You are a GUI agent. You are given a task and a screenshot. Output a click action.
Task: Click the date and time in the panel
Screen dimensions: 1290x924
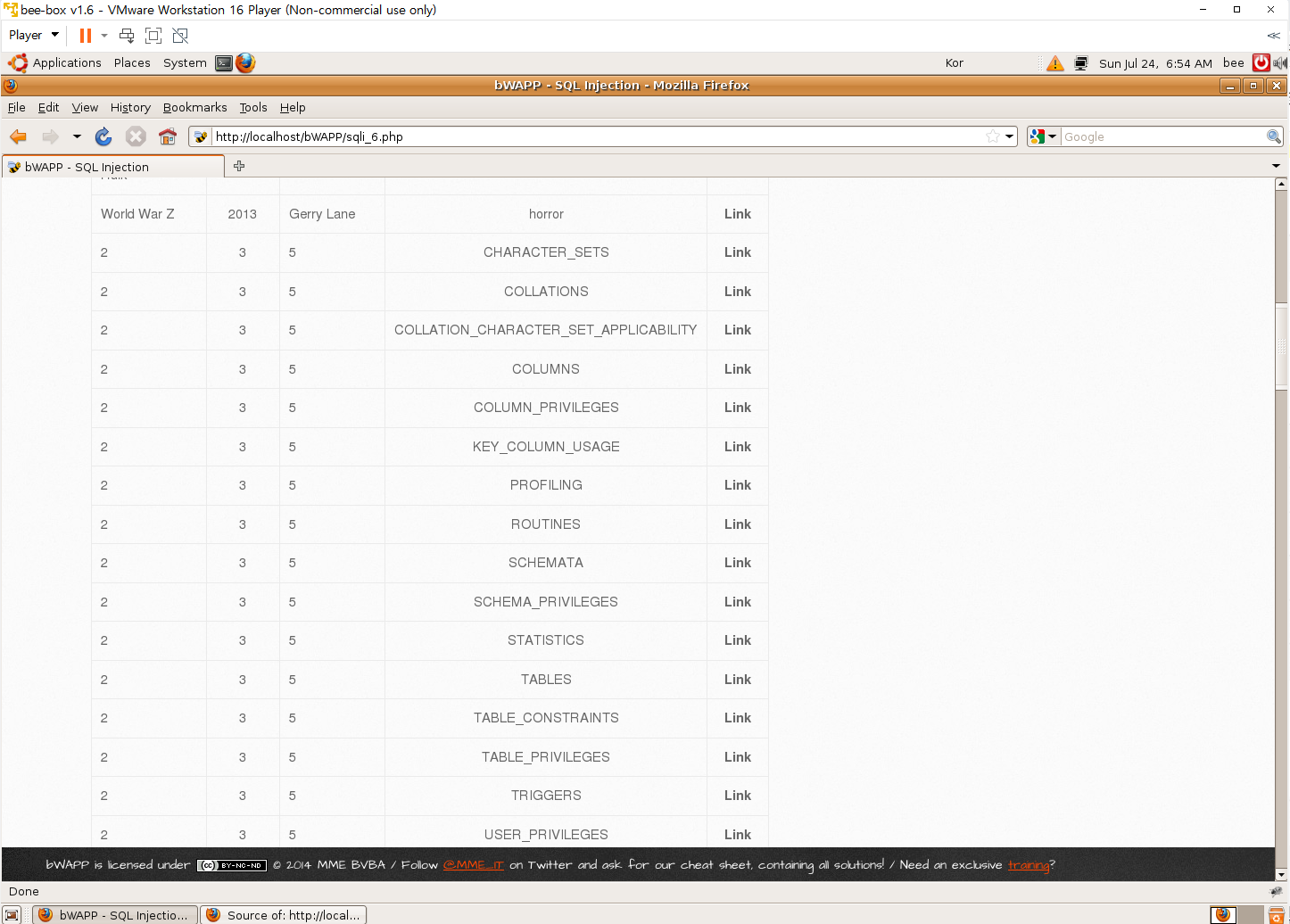(1155, 63)
